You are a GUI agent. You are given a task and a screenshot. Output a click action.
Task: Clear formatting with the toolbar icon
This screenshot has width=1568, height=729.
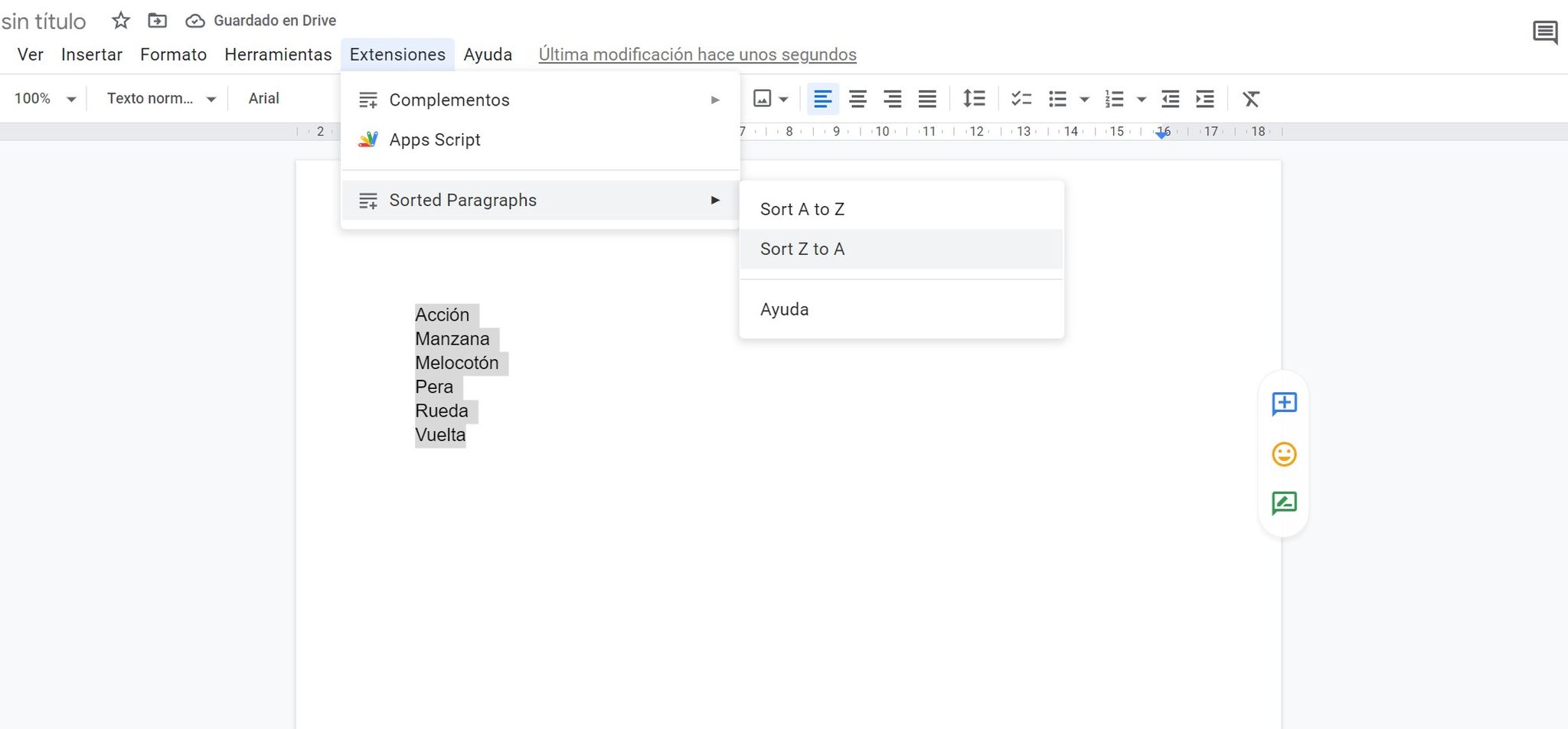tap(1250, 99)
